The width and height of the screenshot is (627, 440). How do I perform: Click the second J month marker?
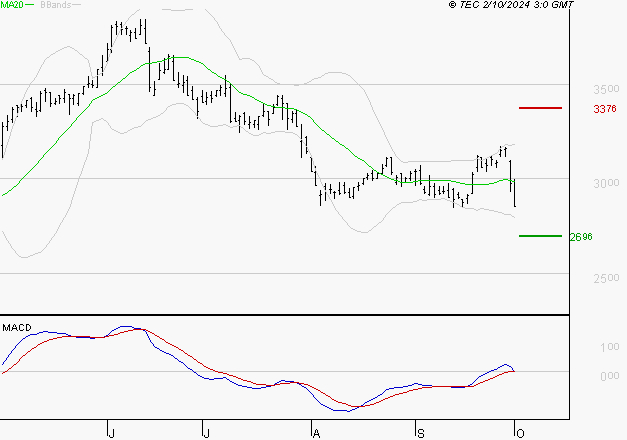point(206,433)
